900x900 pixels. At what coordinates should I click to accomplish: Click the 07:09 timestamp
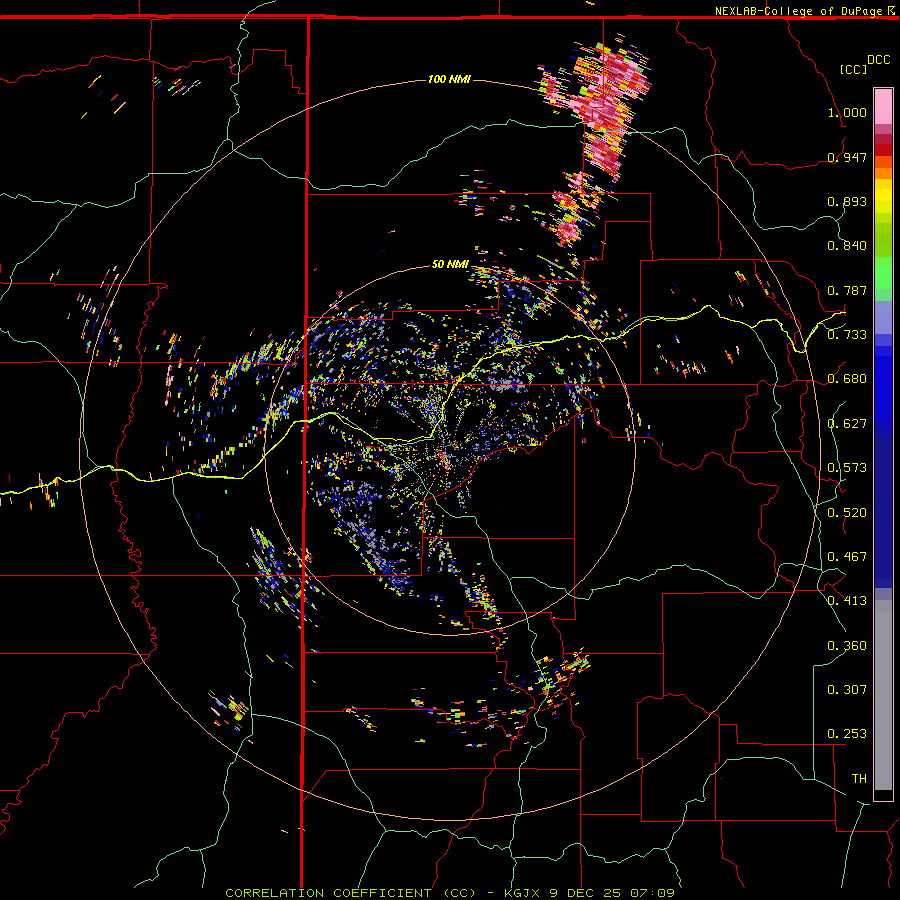click(651, 893)
